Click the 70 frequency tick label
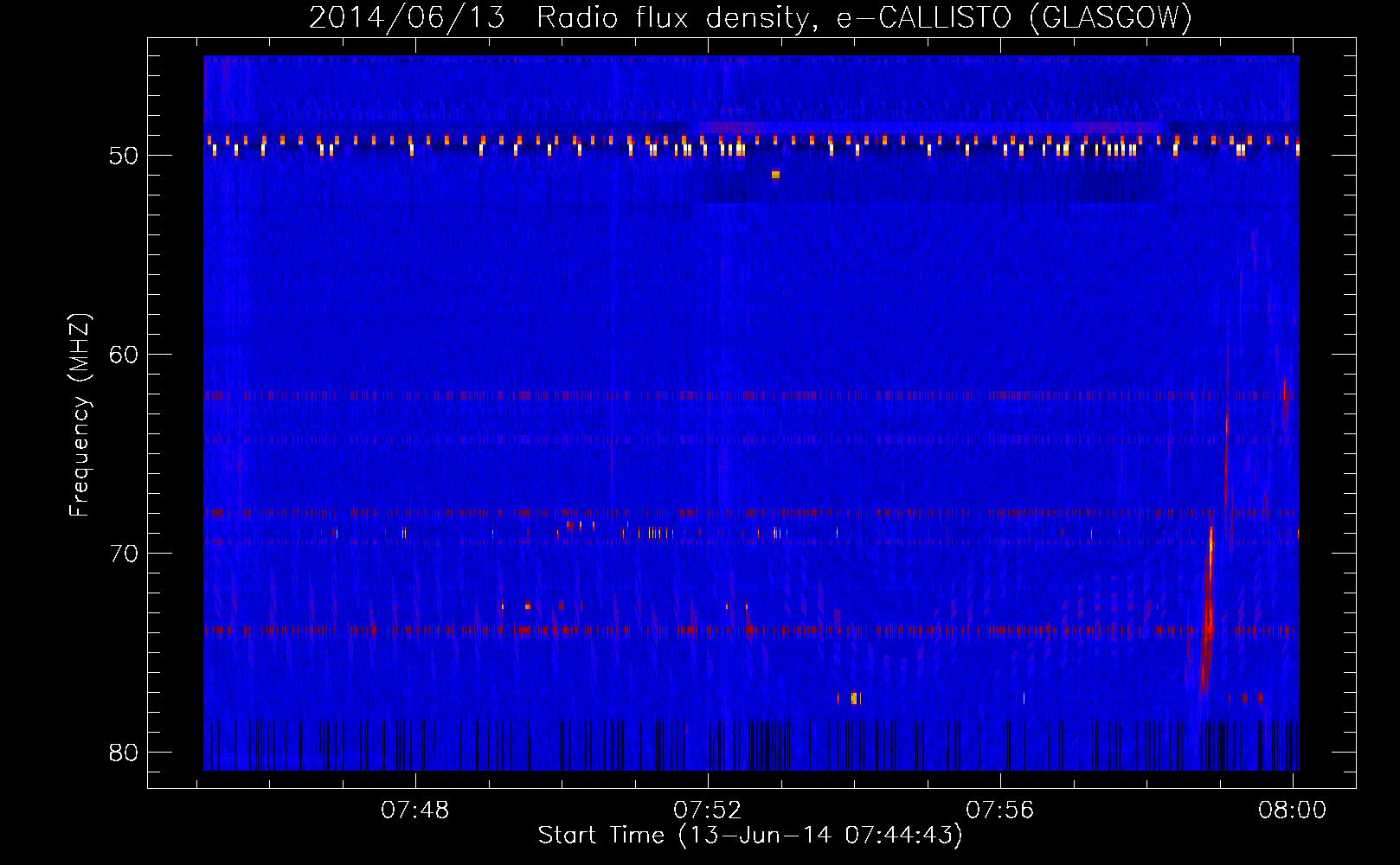 (x=125, y=554)
